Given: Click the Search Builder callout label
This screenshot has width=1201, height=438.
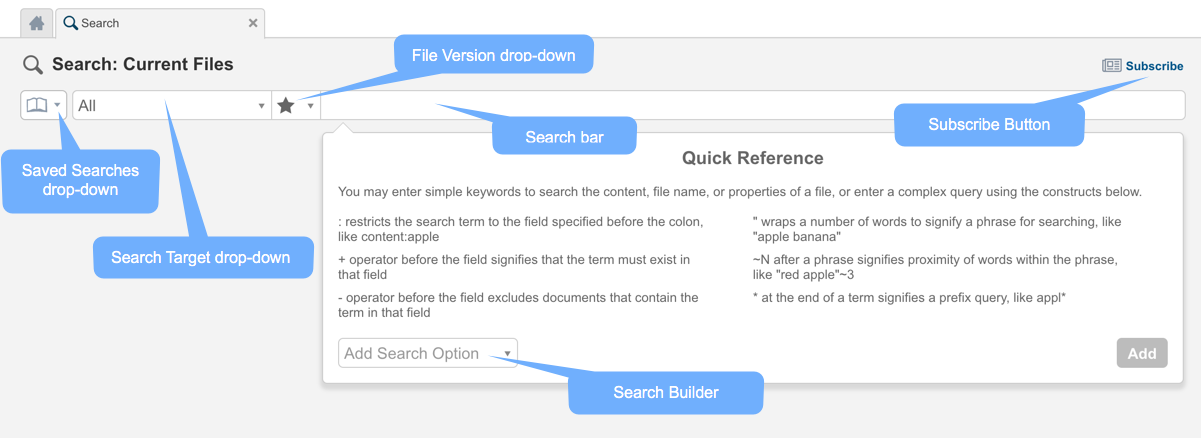Looking at the screenshot, I should 665,393.
